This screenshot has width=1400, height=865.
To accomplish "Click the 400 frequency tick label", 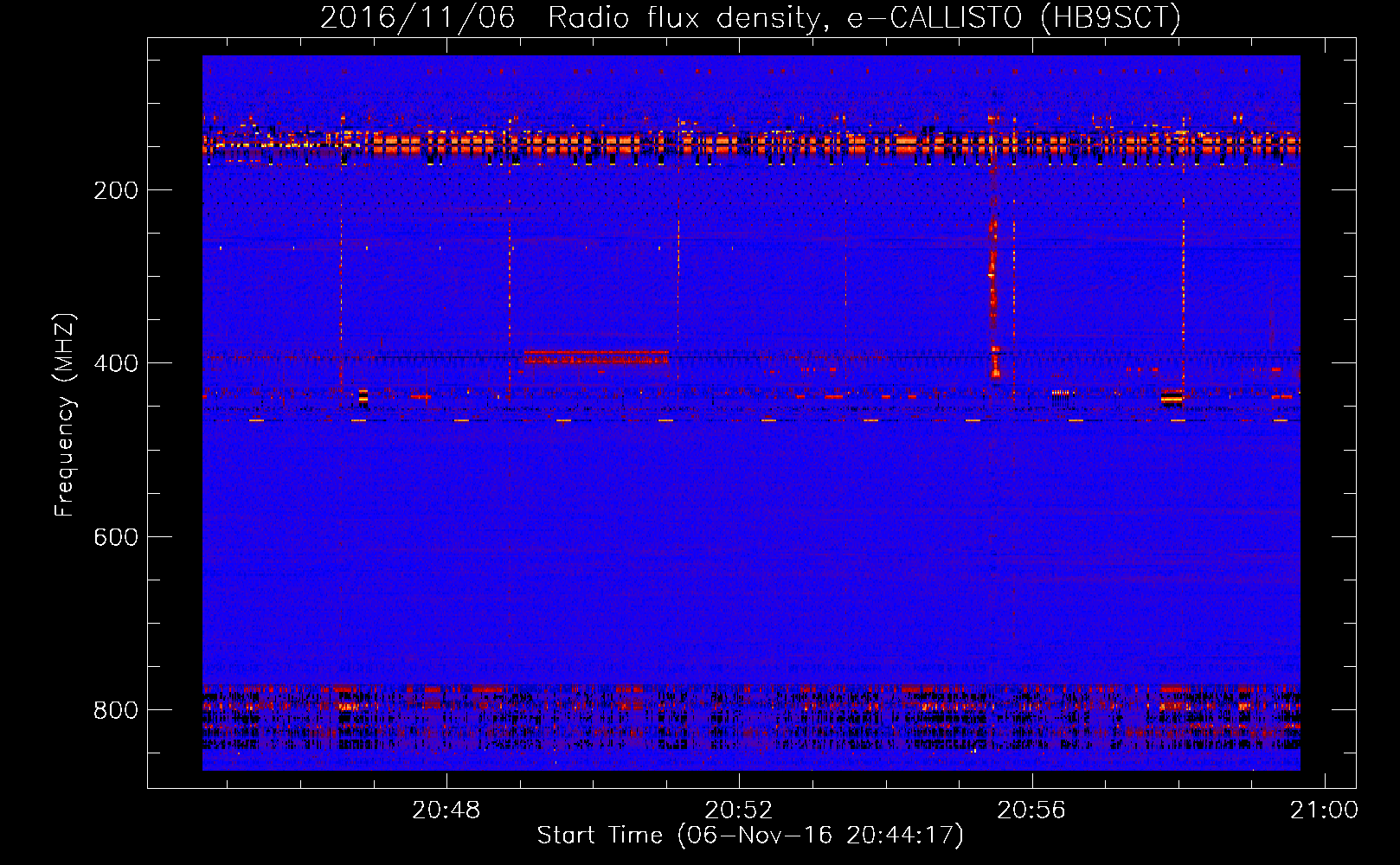I will [x=116, y=363].
